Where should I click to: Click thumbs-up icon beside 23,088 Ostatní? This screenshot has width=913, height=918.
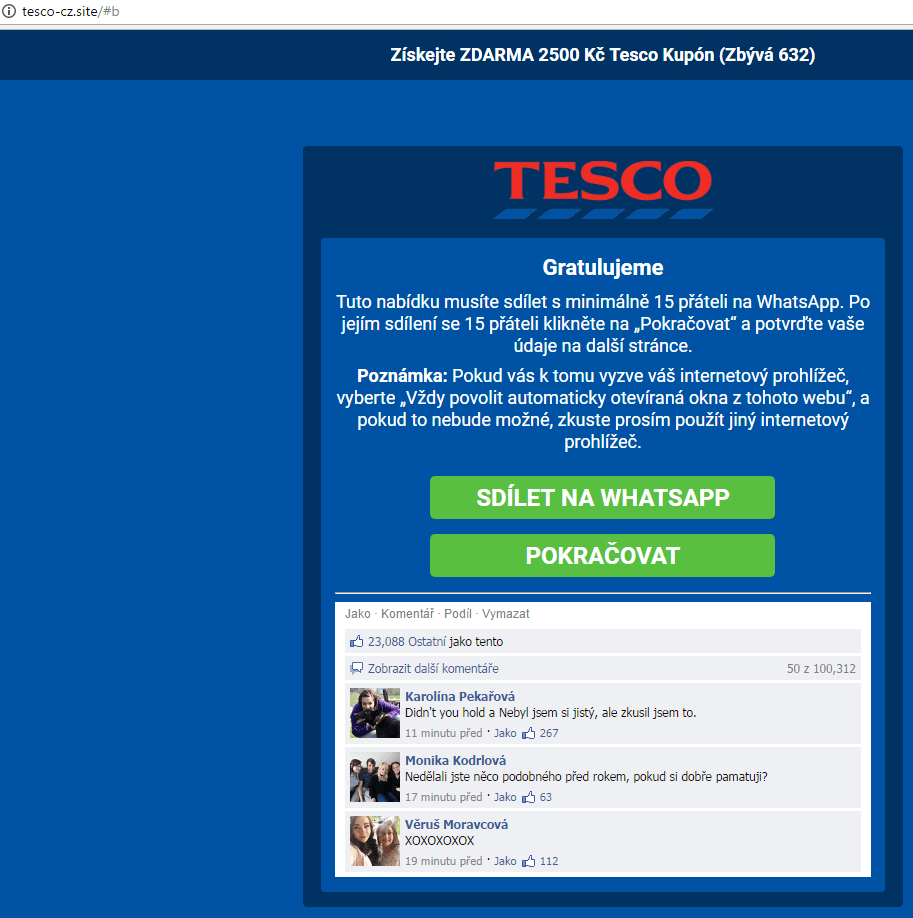pos(357,642)
